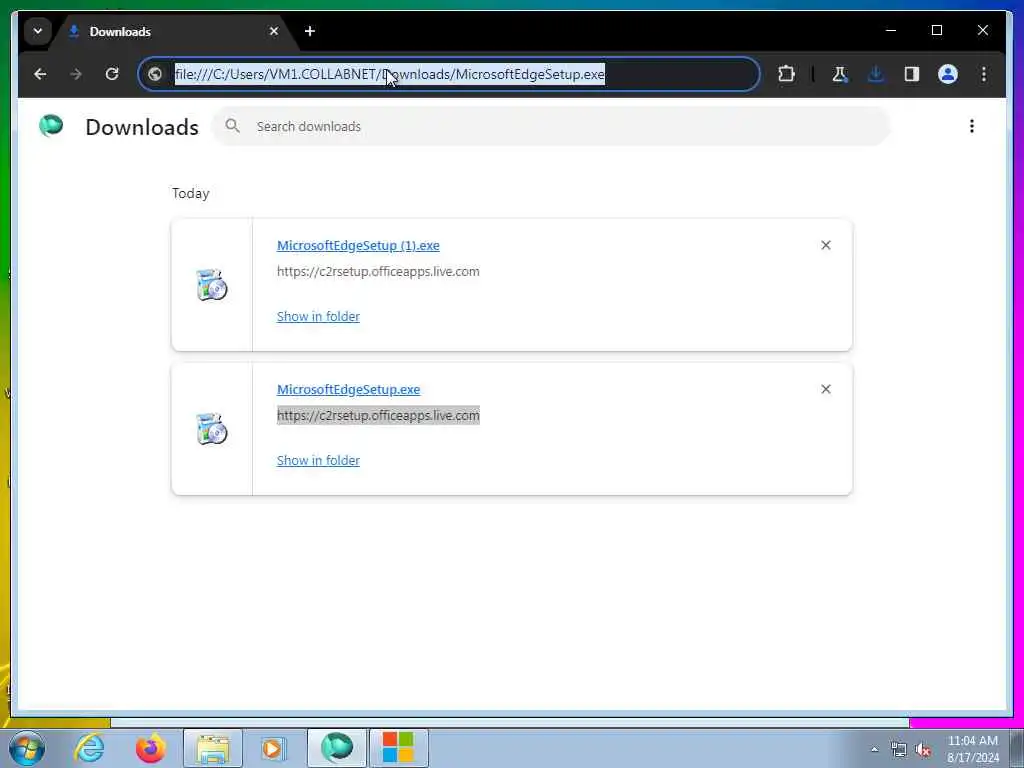Open the user profile avatar
The width and height of the screenshot is (1024, 768).
click(x=948, y=74)
